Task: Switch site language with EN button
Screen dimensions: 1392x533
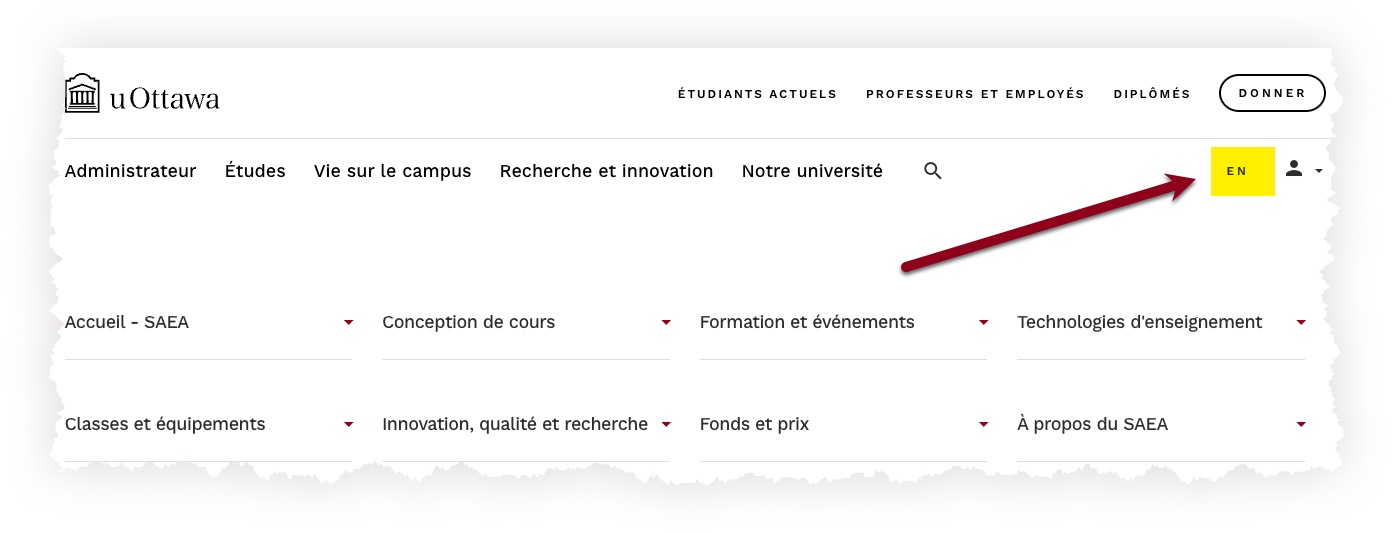Action: (x=1242, y=171)
